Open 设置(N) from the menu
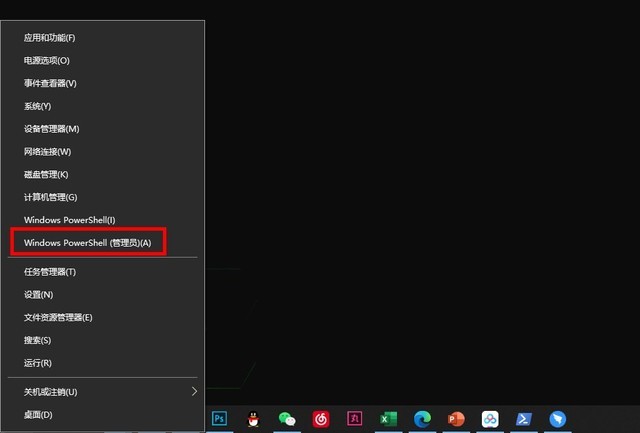This screenshot has width=640, height=433. coord(103,295)
